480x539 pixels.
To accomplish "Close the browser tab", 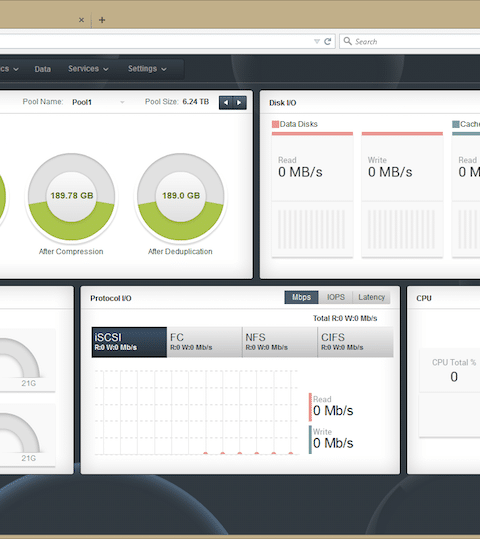I will click(x=81, y=20).
